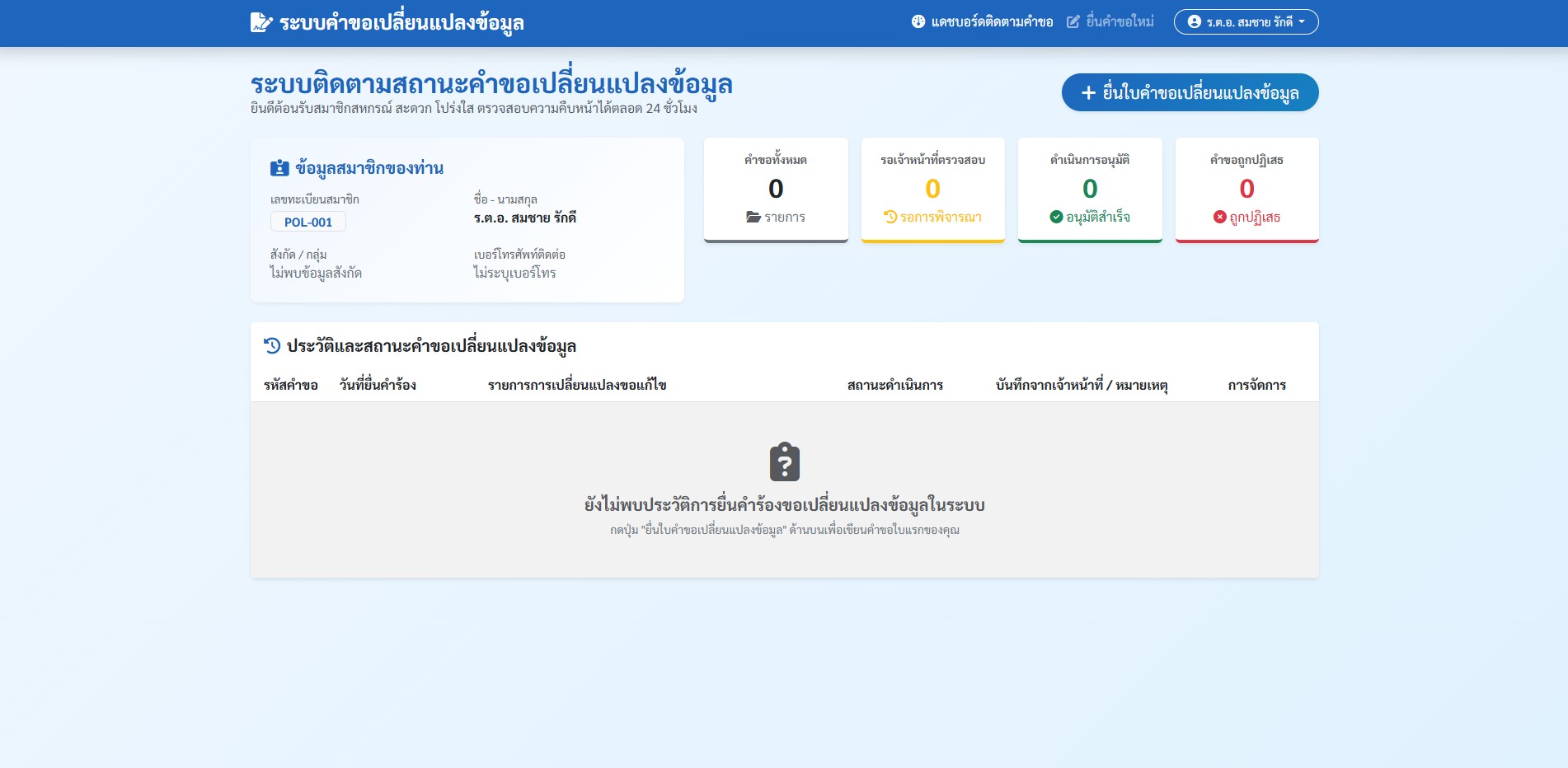
Task: Click the folder icon next to รายการ
Action: tap(753, 217)
